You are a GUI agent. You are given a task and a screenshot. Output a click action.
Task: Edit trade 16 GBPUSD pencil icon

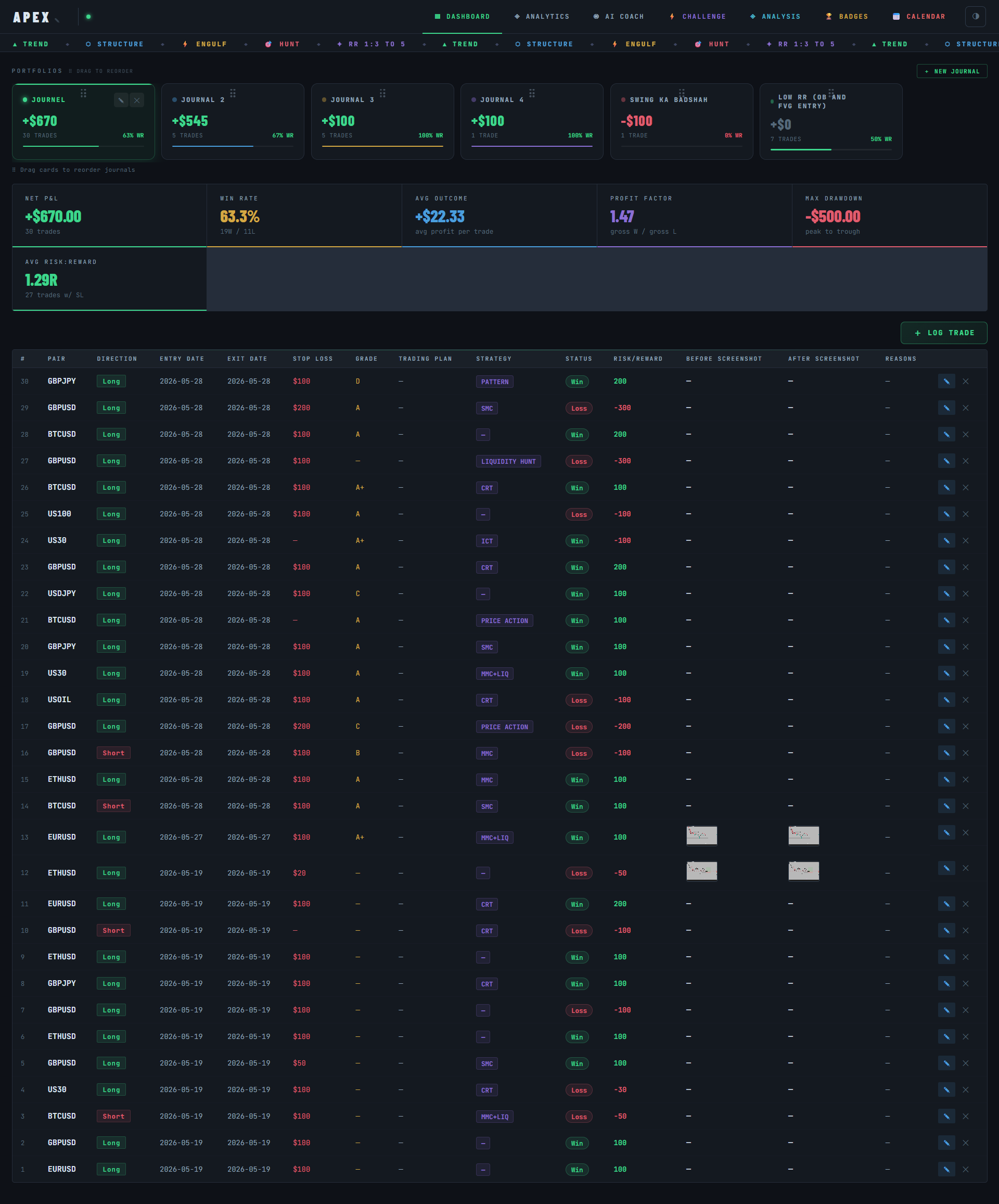(x=946, y=753)
